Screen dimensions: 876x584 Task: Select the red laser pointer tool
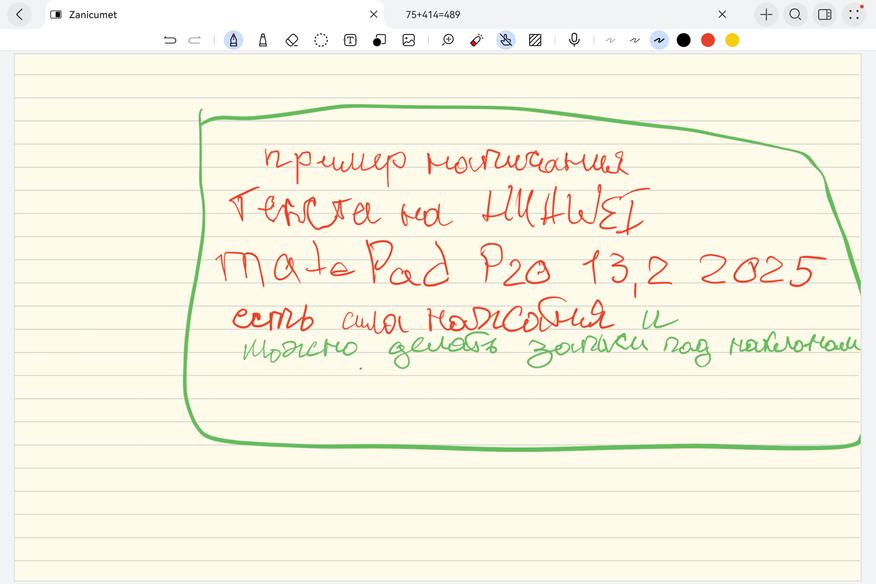click(477, 40)
